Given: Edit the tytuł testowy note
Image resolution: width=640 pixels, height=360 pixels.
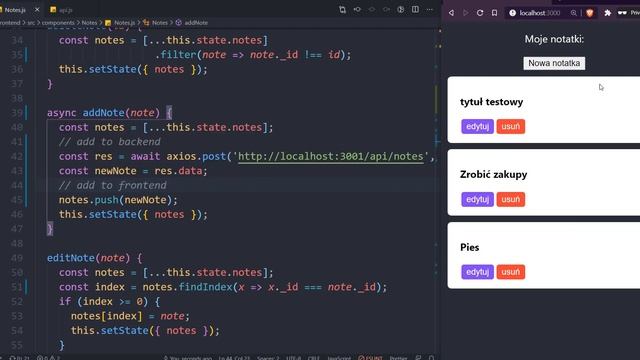Looking at the screenshot, I should (477, 127).
